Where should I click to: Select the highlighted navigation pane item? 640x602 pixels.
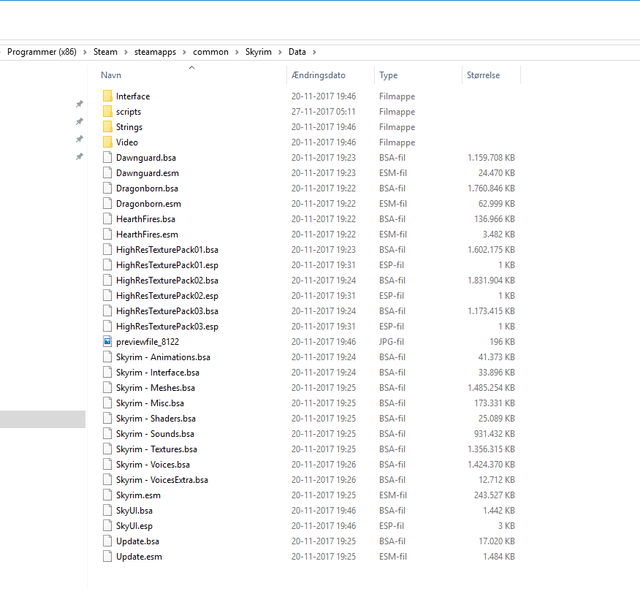[x=42, y=419]
